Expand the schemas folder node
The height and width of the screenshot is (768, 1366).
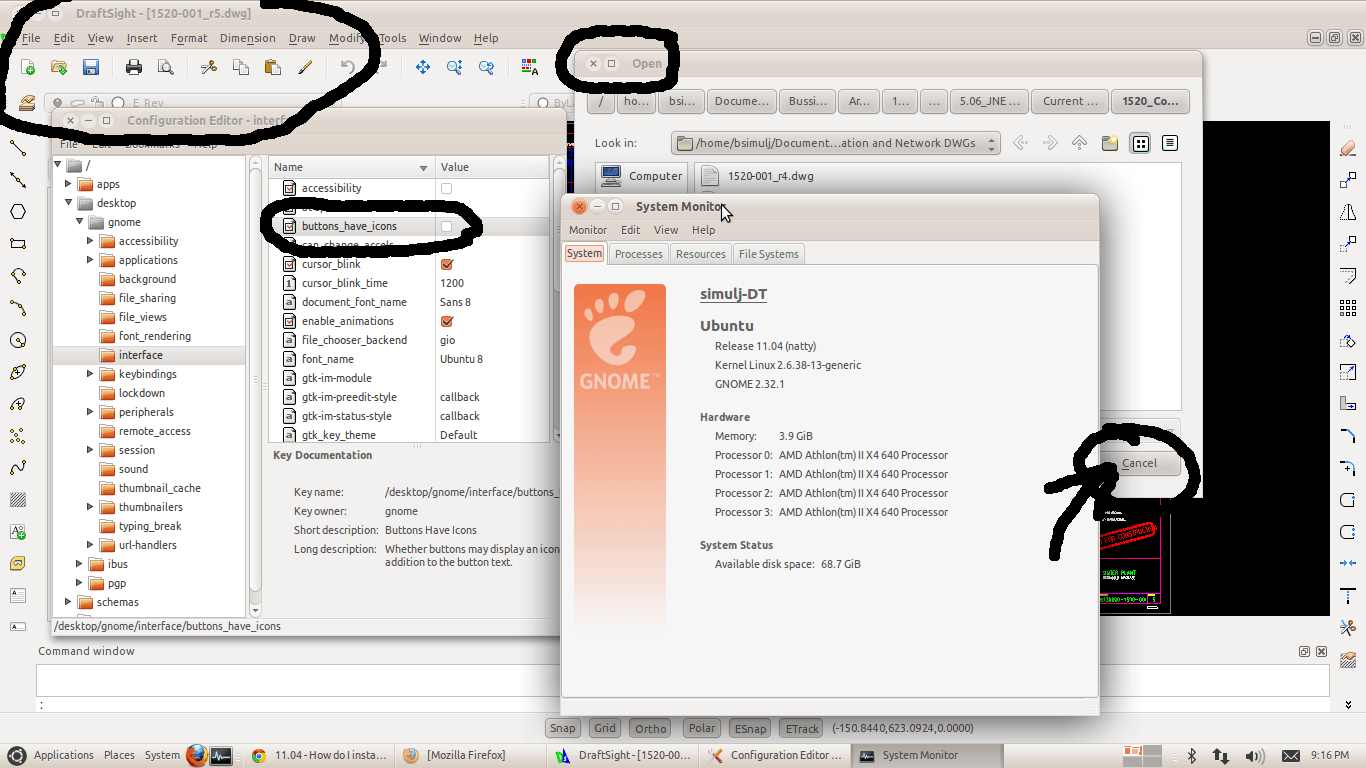point(68,602)
